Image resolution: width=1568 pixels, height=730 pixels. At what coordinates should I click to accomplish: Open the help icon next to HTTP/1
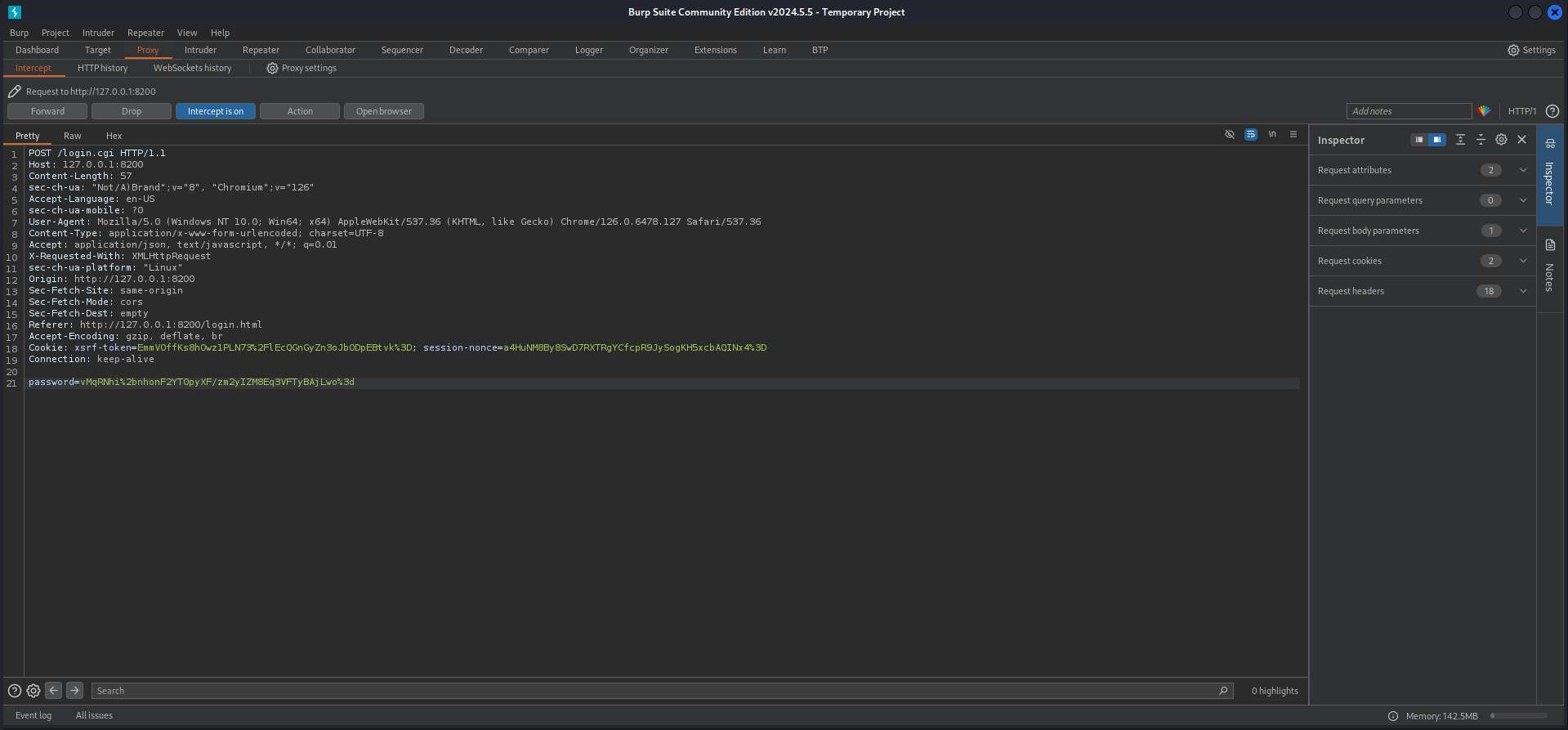1552,111
